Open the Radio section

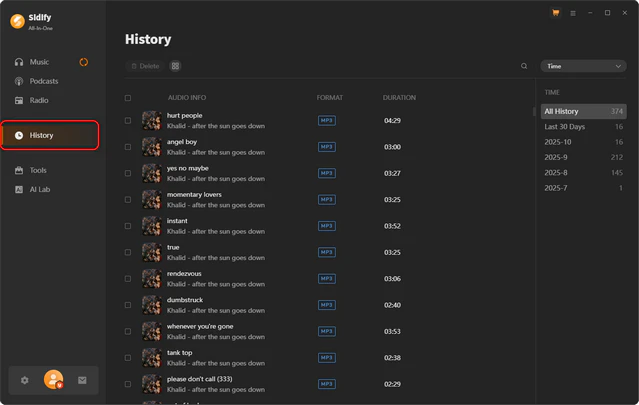click(39, 100)
